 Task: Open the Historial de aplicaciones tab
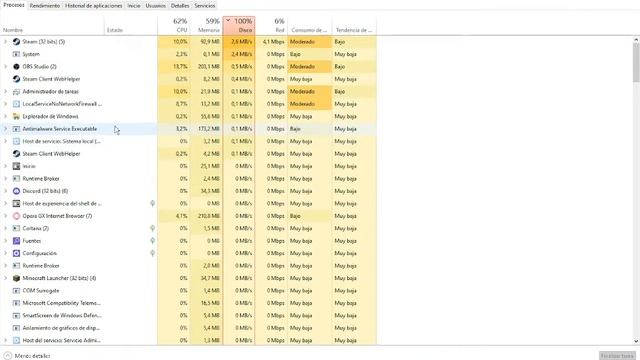pyautogui.click(x=93, y=6)
